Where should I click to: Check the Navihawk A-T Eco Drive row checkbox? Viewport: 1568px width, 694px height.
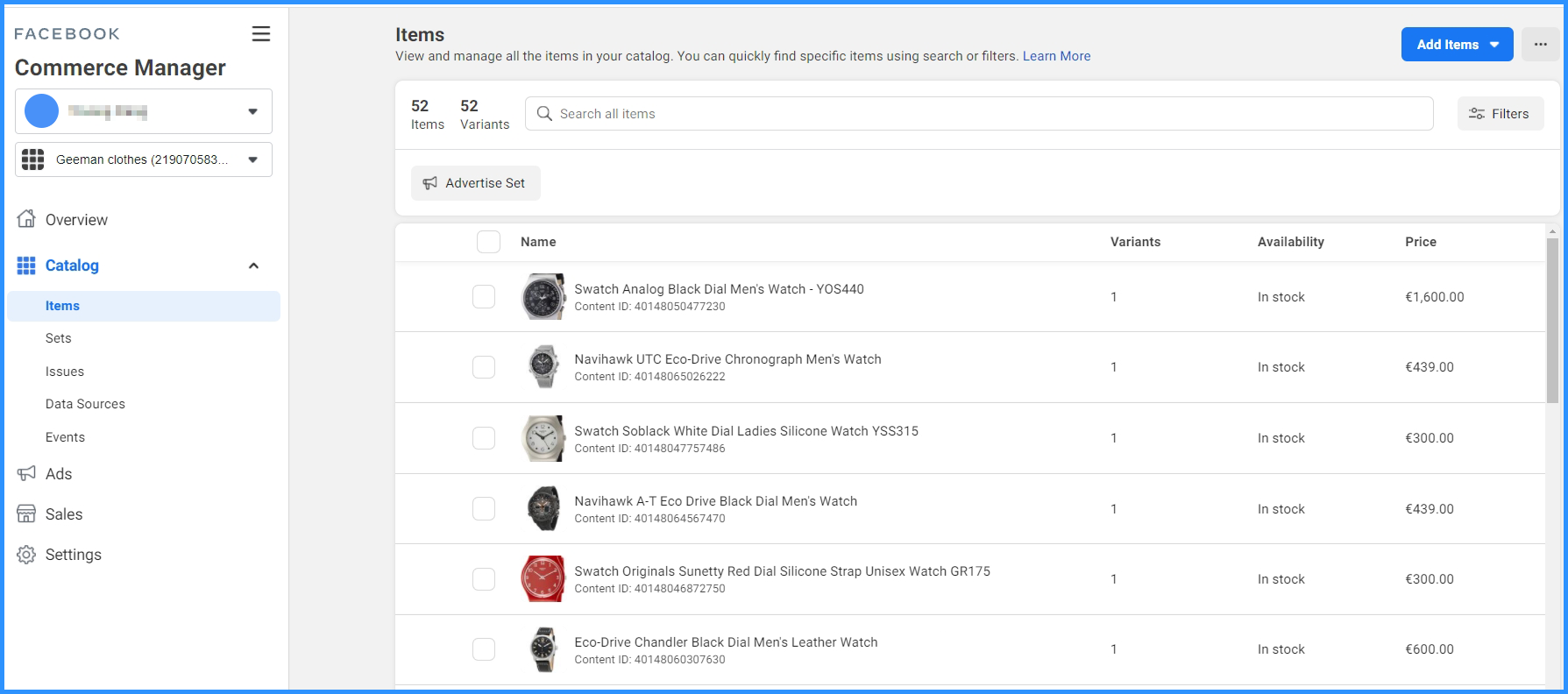pyautogui.click(x=484, y=508)
